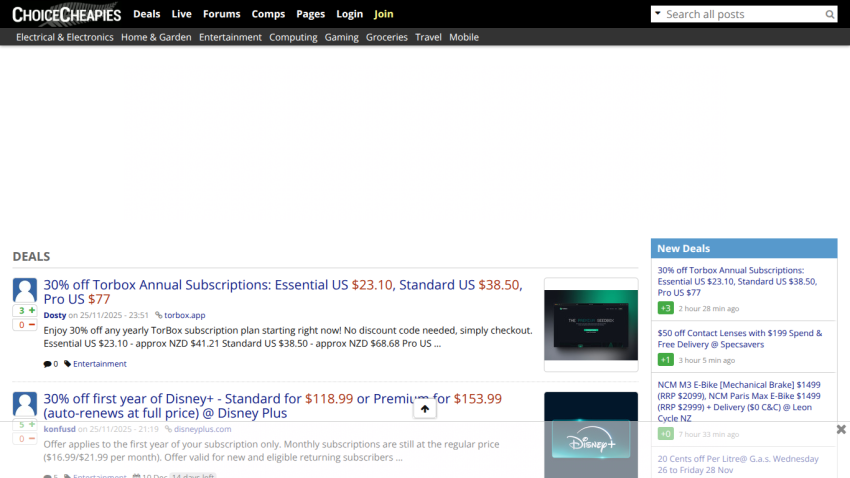Click the search magnifier icon
Image resolution: width=850 pixels, height=478 pixels.
point(829,15)
